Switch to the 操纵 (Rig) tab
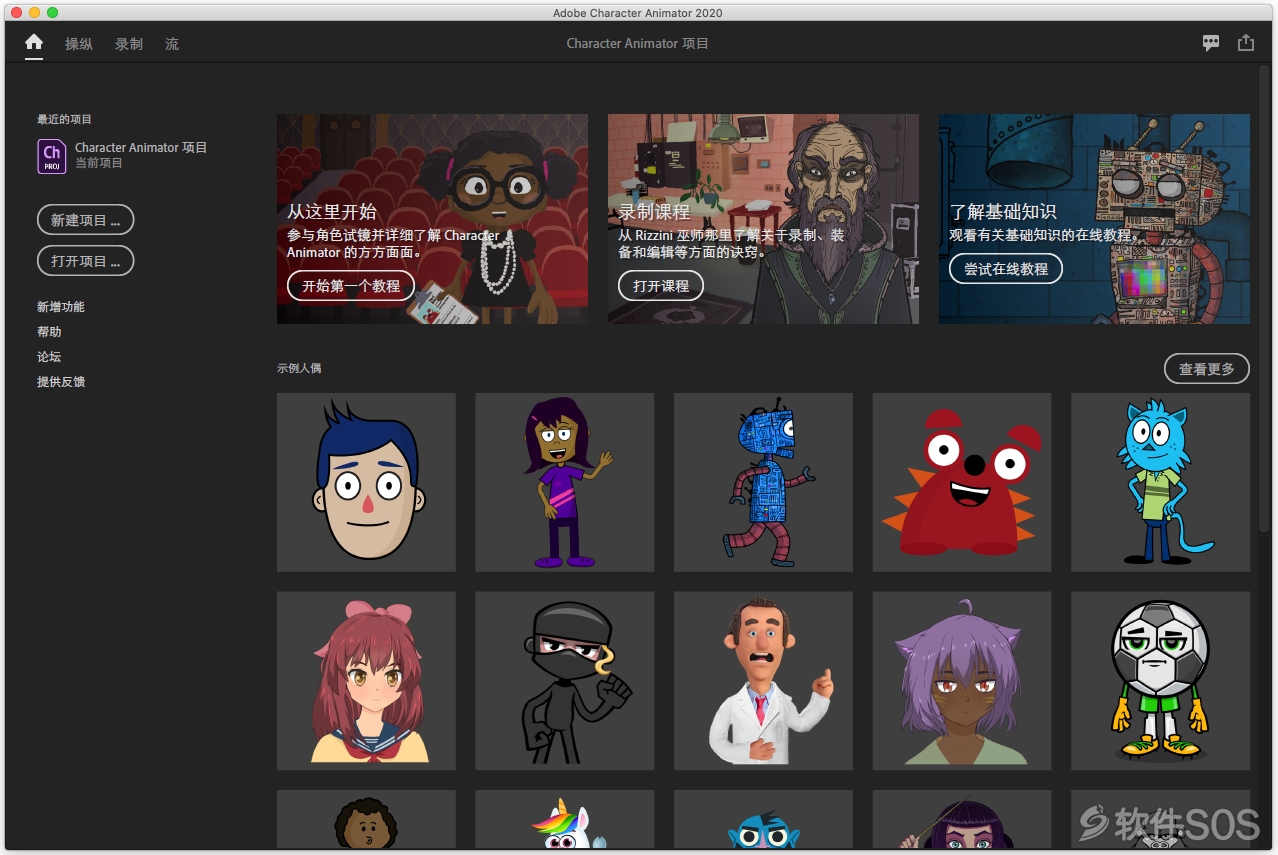The height and width of the screenshot is (855, 1278). click(x=79, y=44)
